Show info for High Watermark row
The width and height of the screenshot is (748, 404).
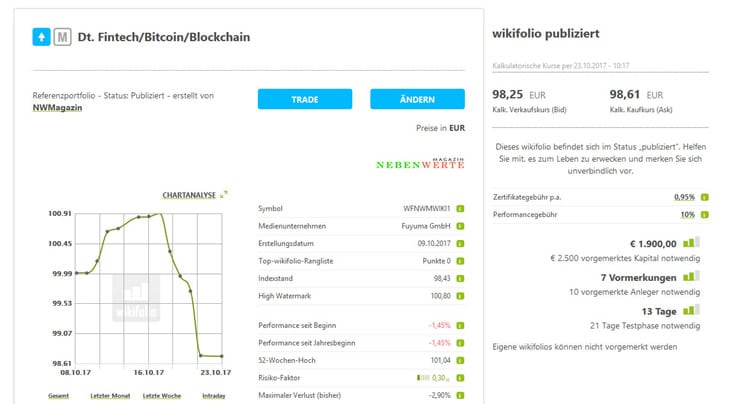click(x=460, y=296)
